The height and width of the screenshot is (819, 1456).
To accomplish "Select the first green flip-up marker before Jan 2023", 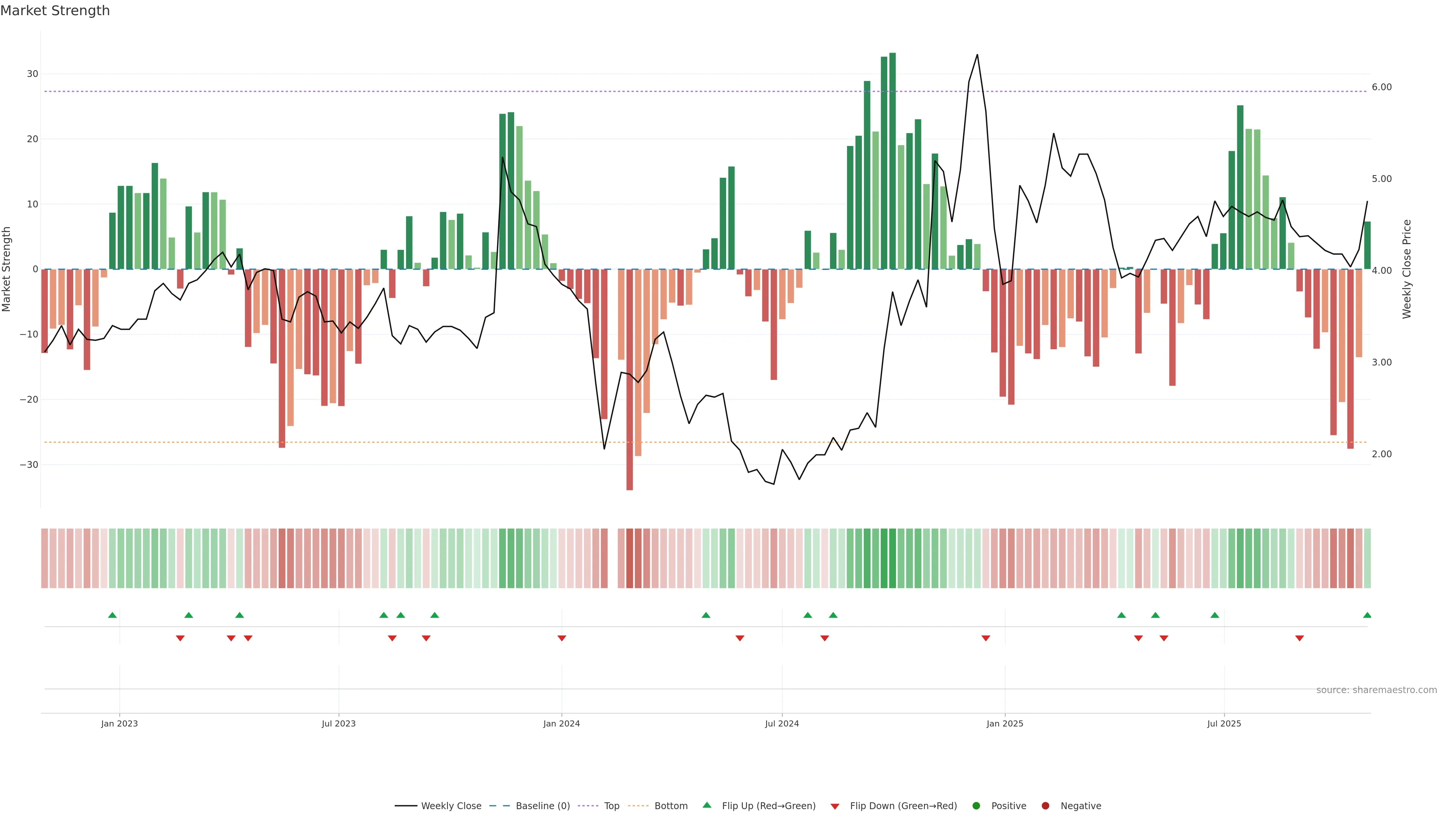I will [x=113, y=615].
